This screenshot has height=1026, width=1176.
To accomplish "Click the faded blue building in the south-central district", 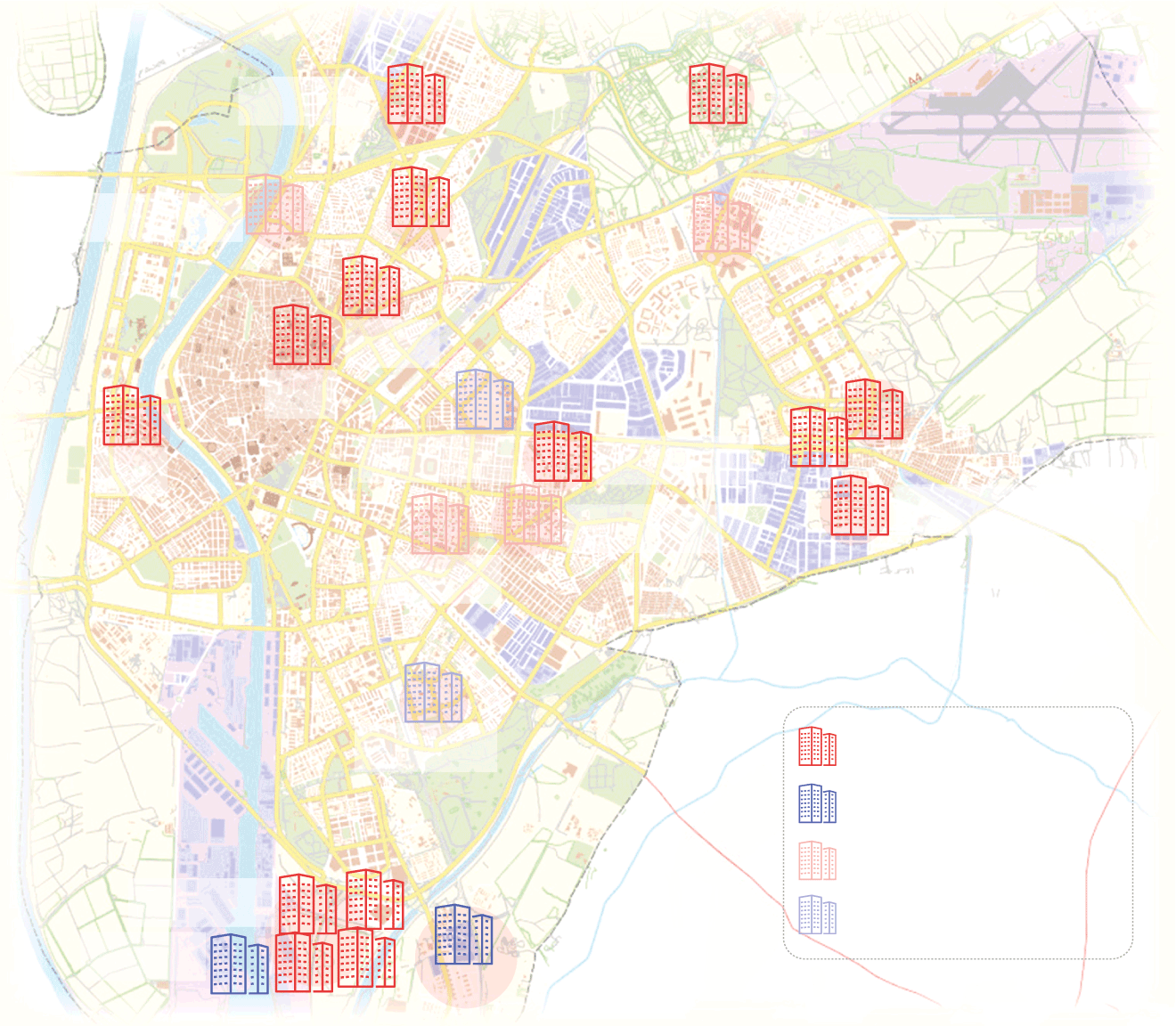I will click(433, 692).
